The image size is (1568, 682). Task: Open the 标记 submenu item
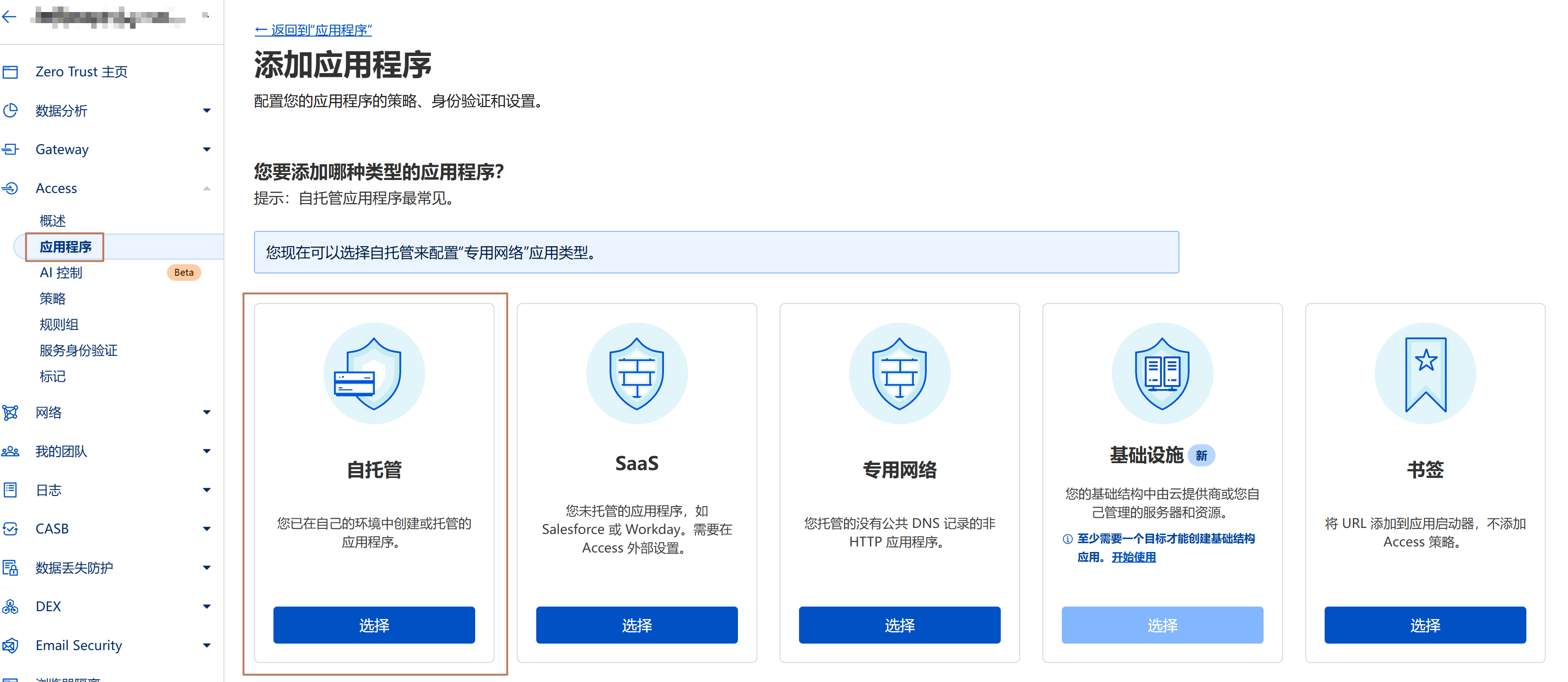(52, 376)
